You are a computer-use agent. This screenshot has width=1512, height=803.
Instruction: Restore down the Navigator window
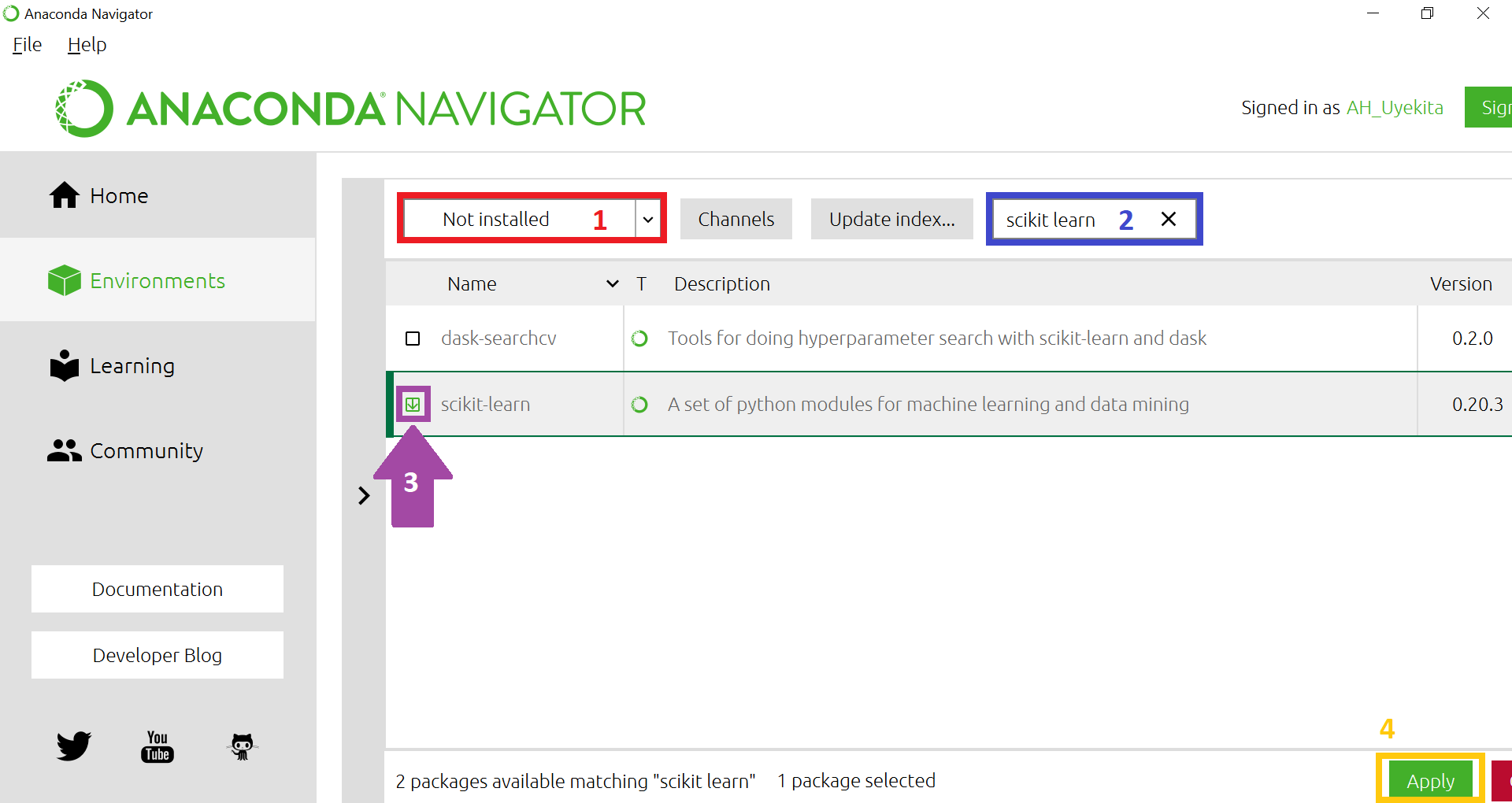click(1427, 13)
